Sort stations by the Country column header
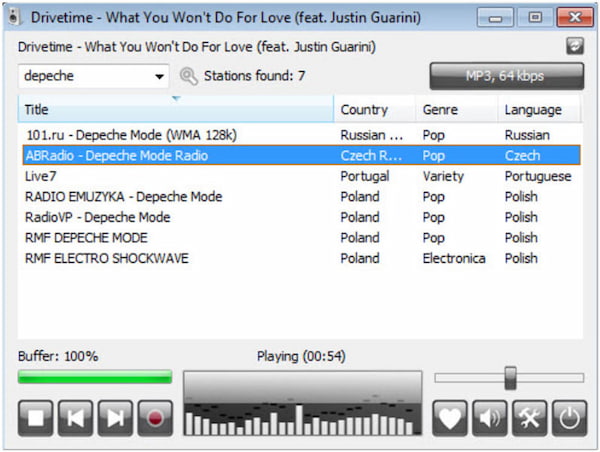Viewport: 600px width, 452px height. click(375, 109)
